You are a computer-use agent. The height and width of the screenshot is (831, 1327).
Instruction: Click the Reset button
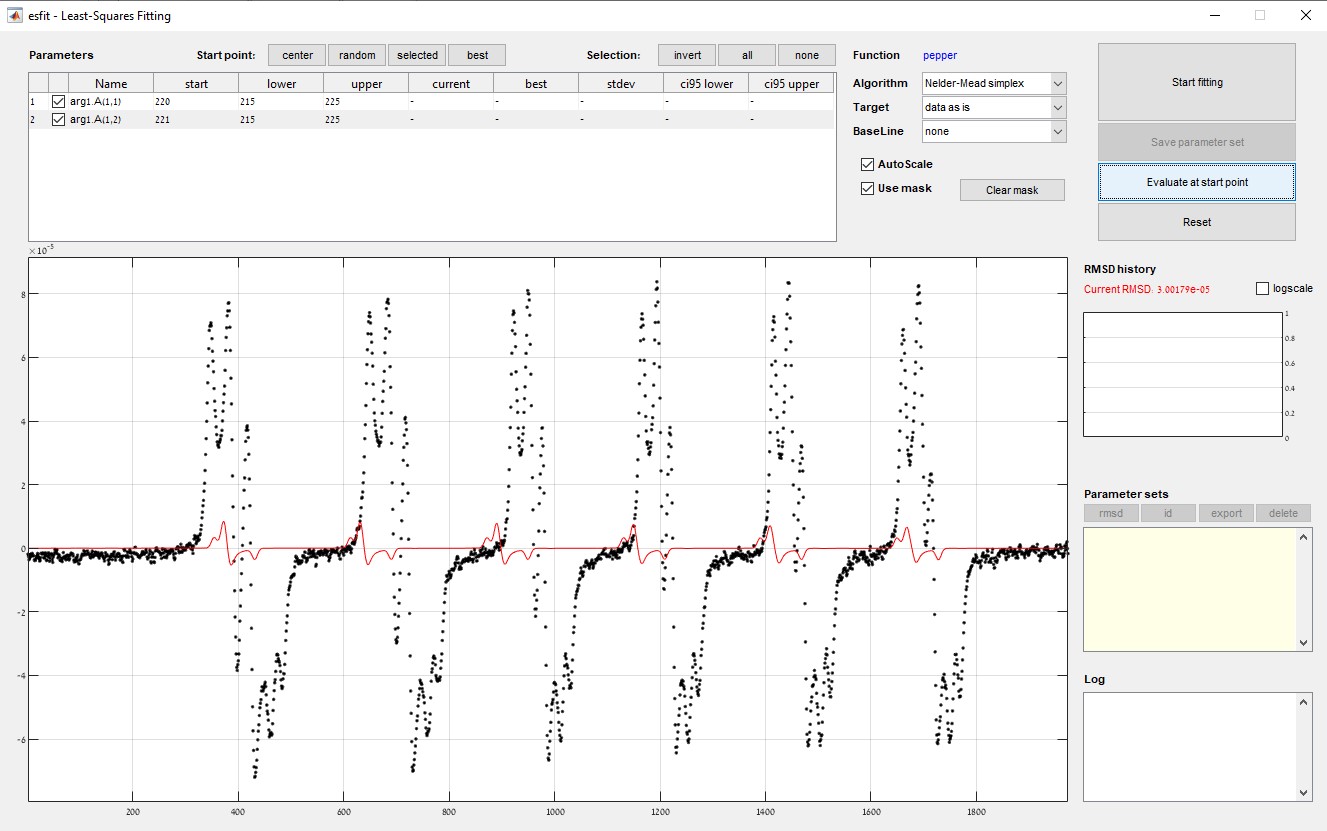[x=1196, y=222]
